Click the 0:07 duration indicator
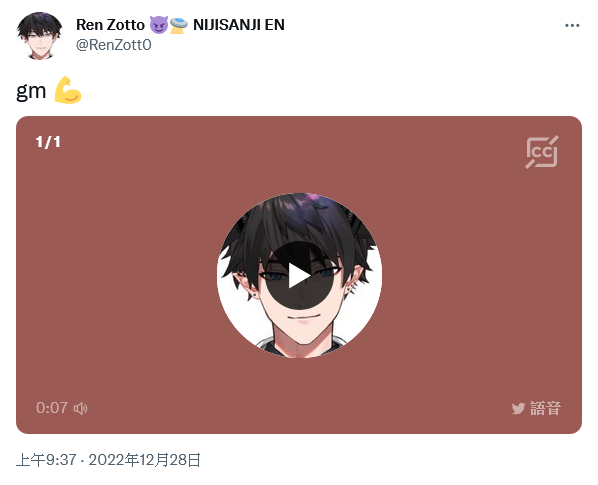This screenshot has height=485, width=598. click(52, 408)
